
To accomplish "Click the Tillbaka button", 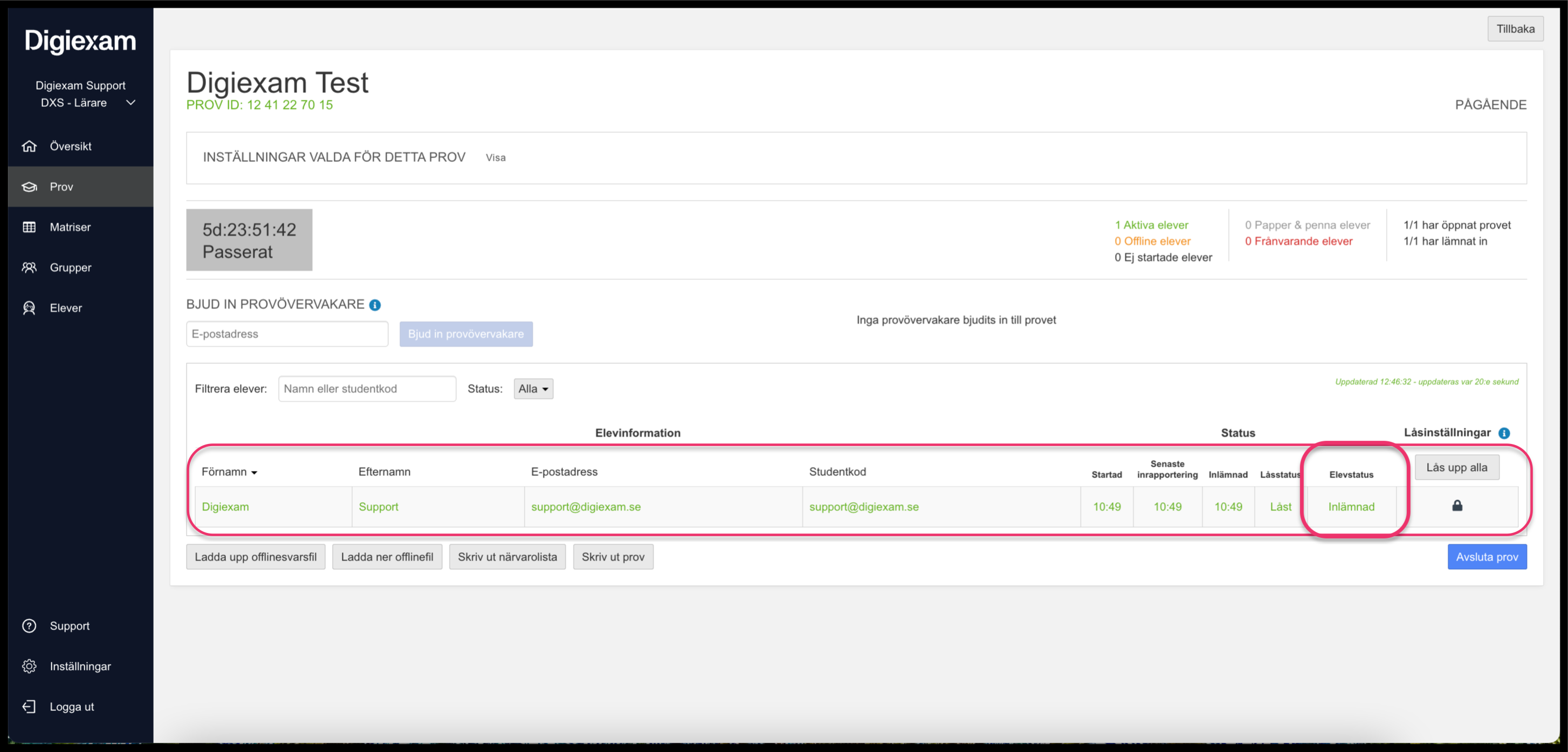I will (x=1515, y=29).
